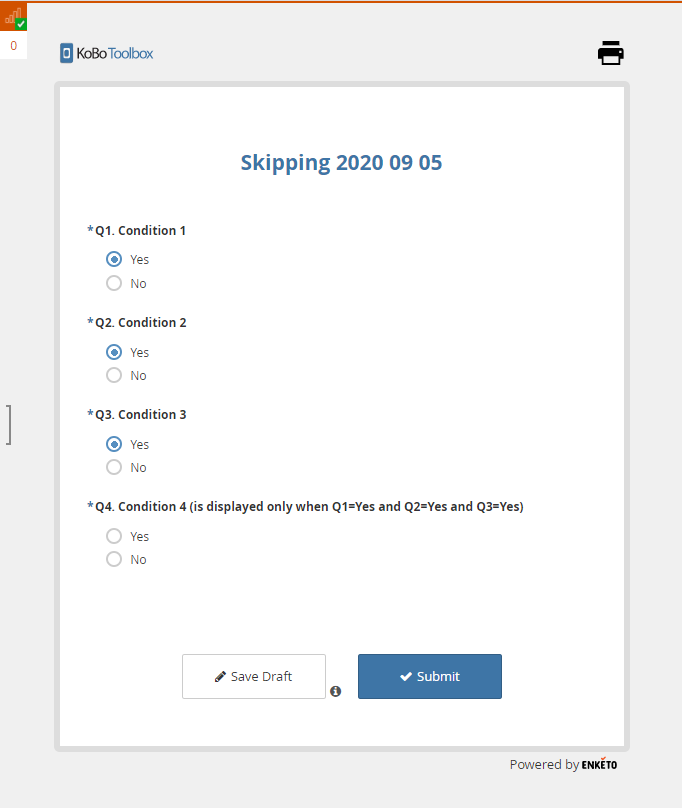Screen dimensions: 682x808
Task: Click the form title Skipping 2020 09 05
Action: [340, 162]
